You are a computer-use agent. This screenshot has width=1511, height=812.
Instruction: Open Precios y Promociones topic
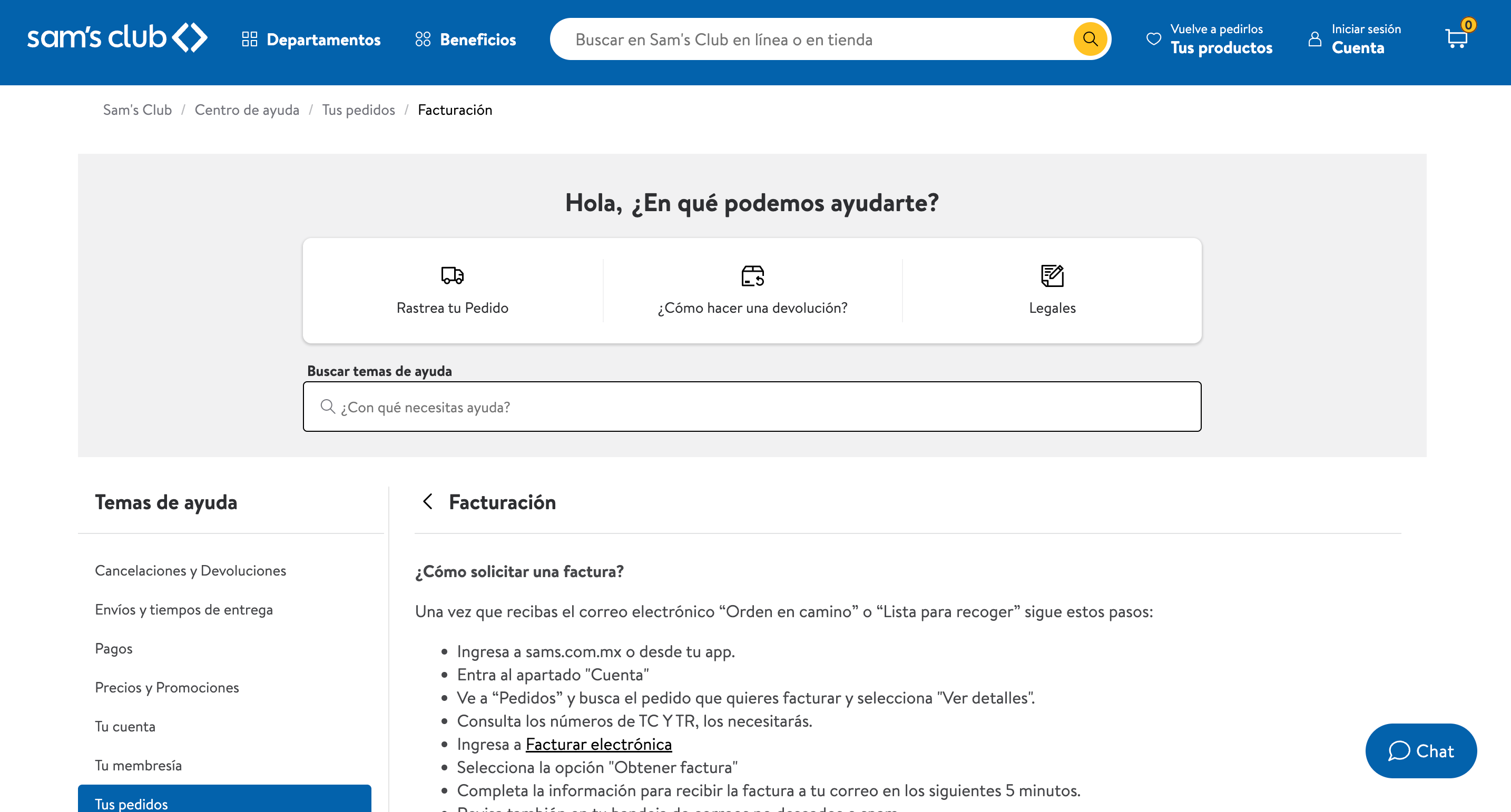(166, 687)
